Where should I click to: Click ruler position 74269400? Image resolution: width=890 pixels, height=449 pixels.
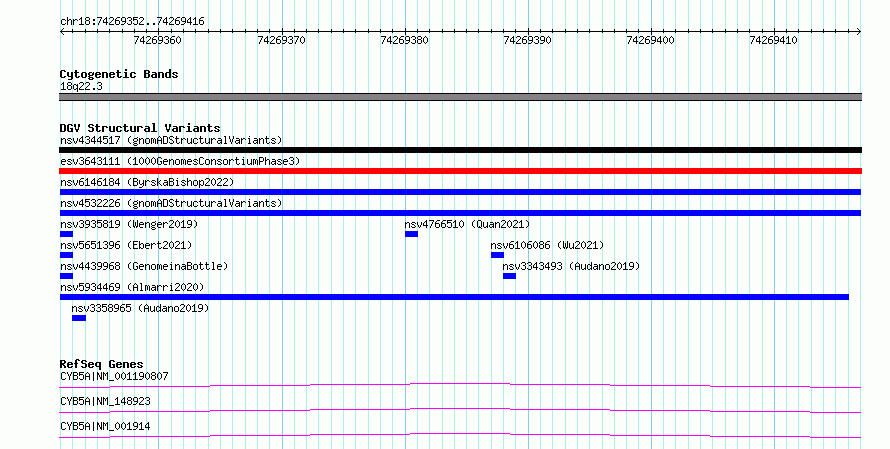tap(650, 40)
